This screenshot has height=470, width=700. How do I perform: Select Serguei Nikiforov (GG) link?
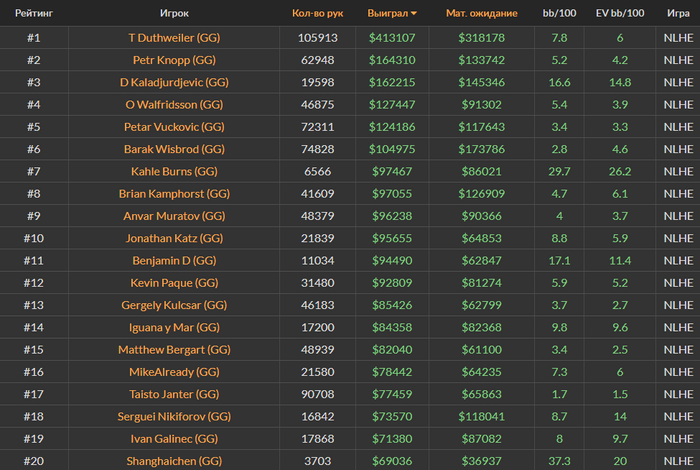[x=174, y=417]
